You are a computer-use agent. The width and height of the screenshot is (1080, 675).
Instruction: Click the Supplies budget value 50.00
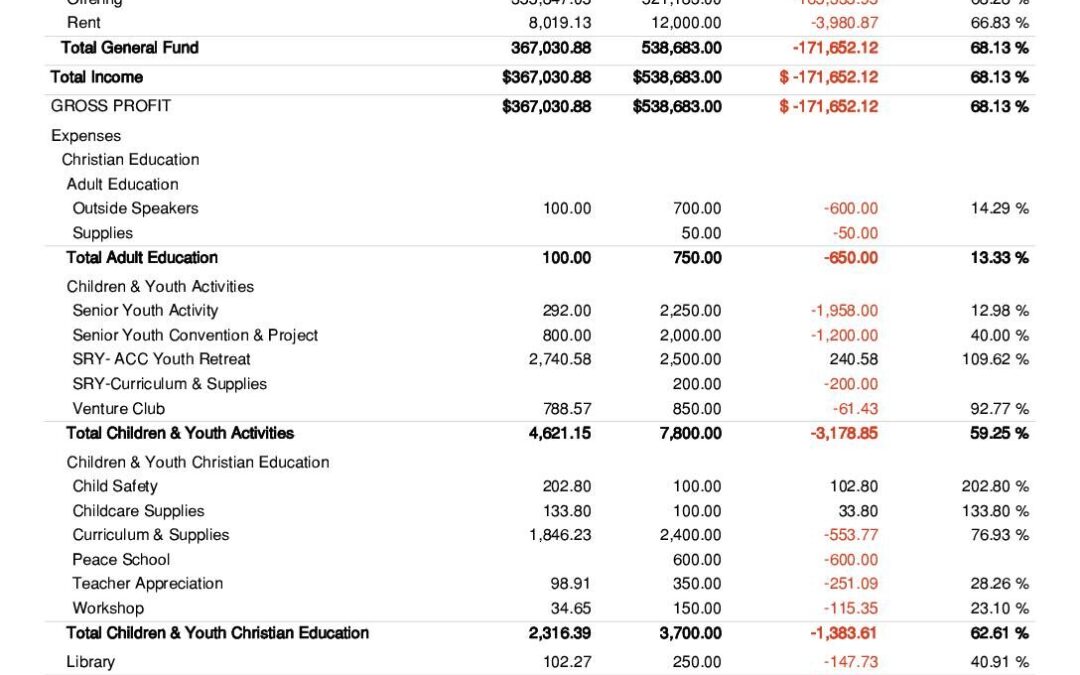(x=701, y=233)
